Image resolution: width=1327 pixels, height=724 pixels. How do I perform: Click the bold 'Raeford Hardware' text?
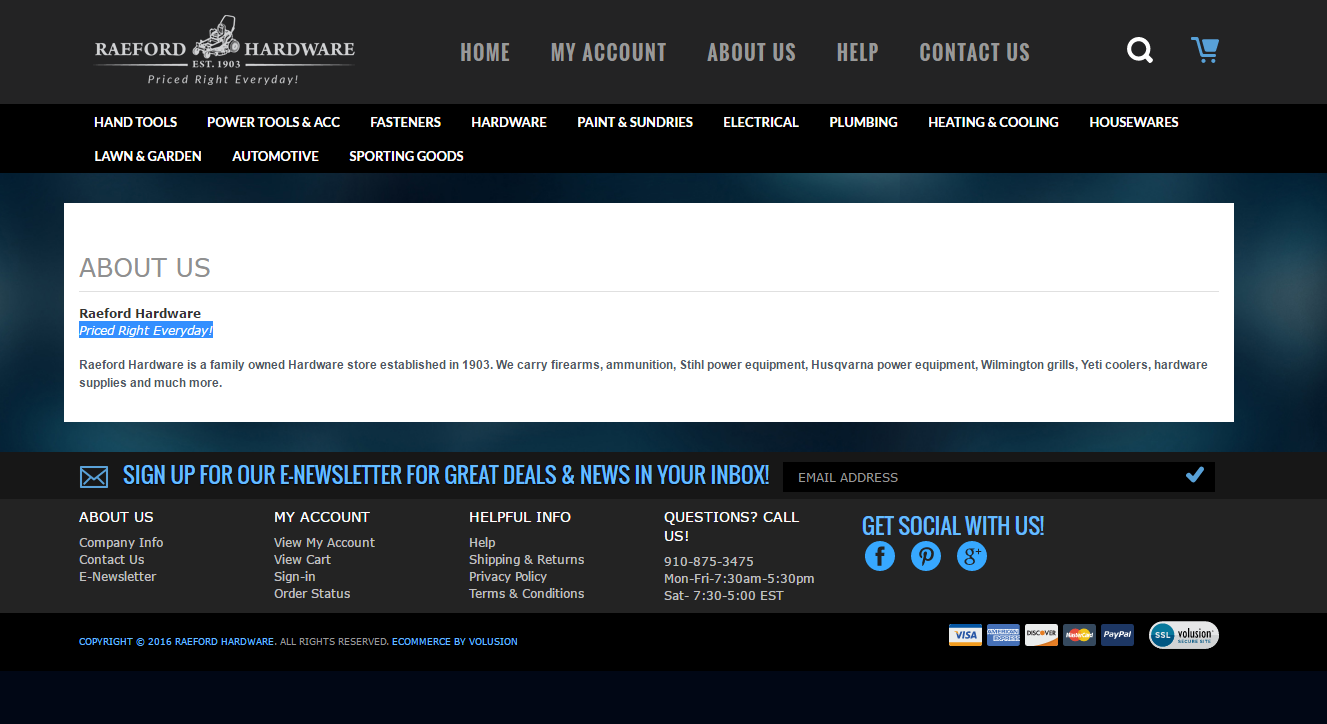pyautogui.click(x=140, y=314)
